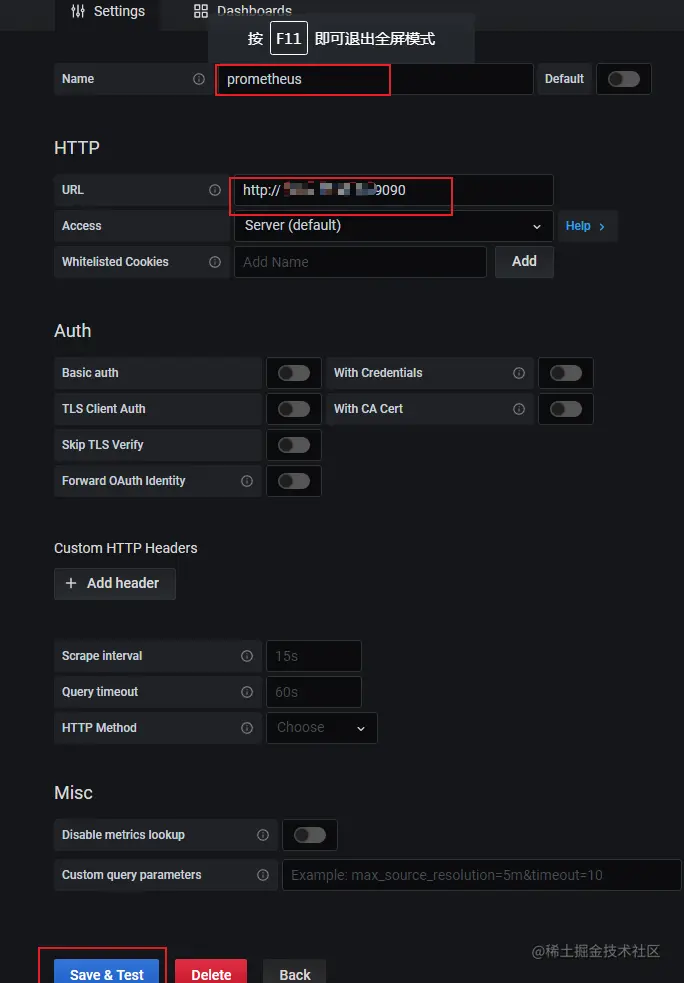The width and height of the screenshot is (684, 983).
Task: Click the Add button for whitelisted cookies
Action: tap(524, 261)
